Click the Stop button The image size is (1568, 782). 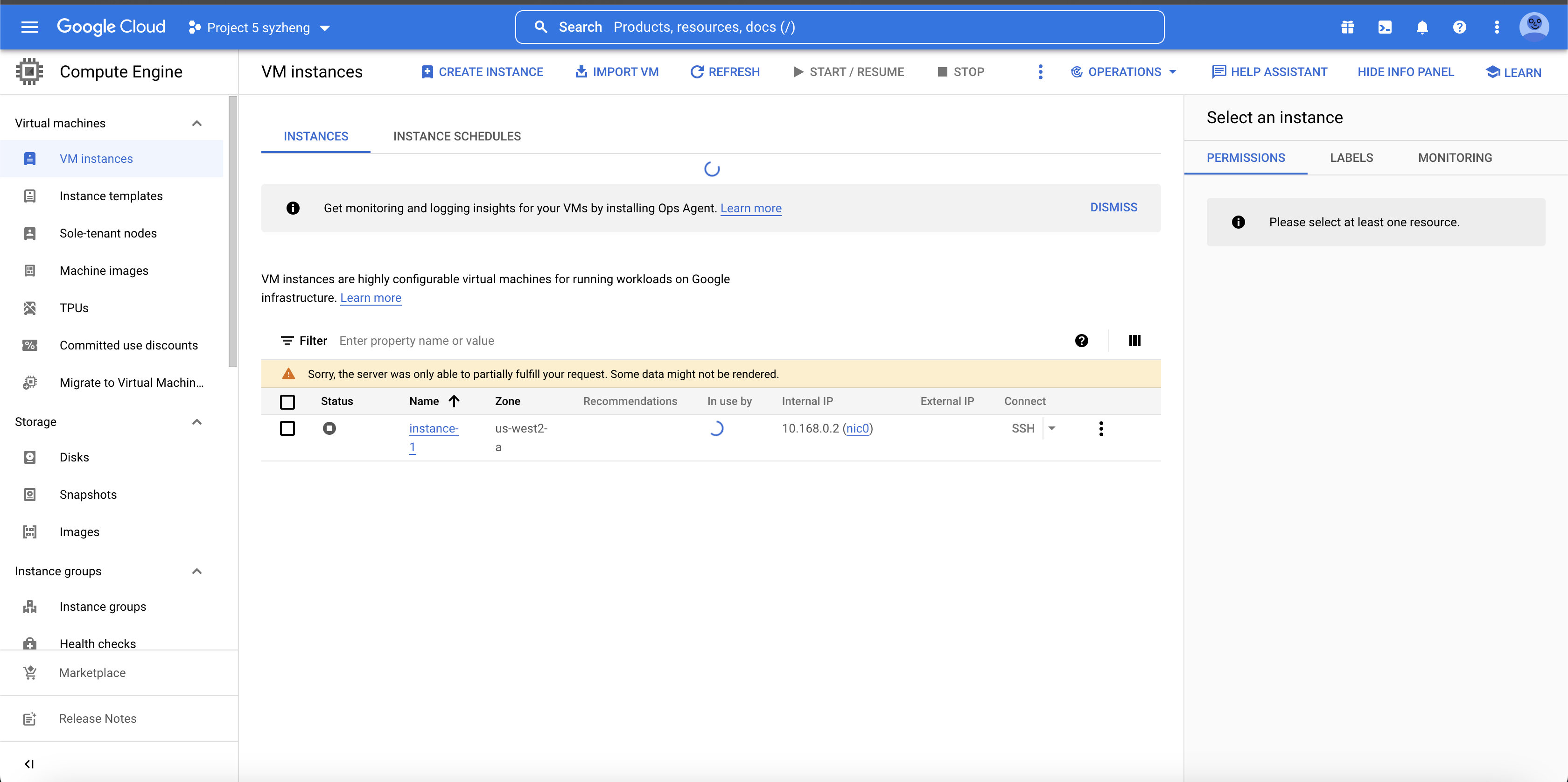[961, 72]
